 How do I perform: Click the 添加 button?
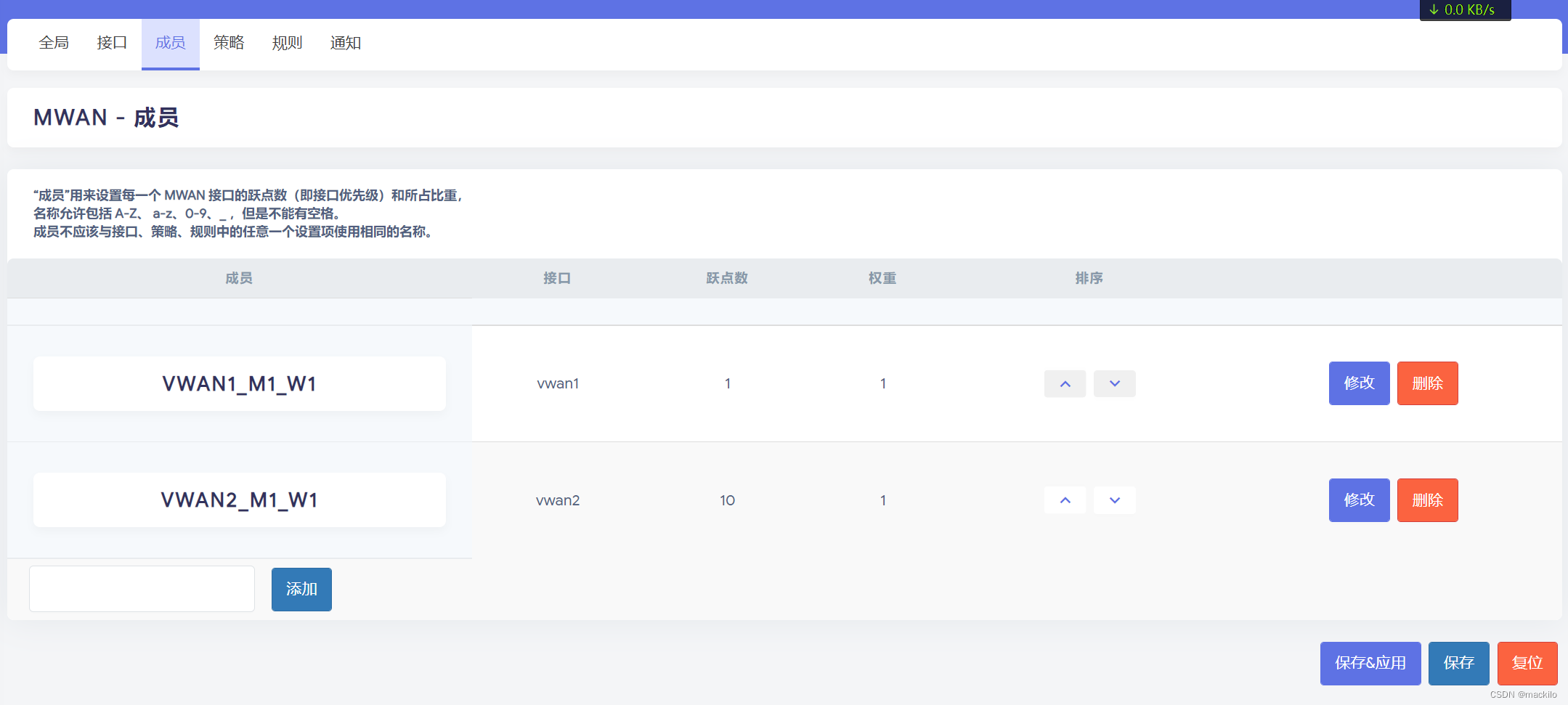click(x=301, y=589)
